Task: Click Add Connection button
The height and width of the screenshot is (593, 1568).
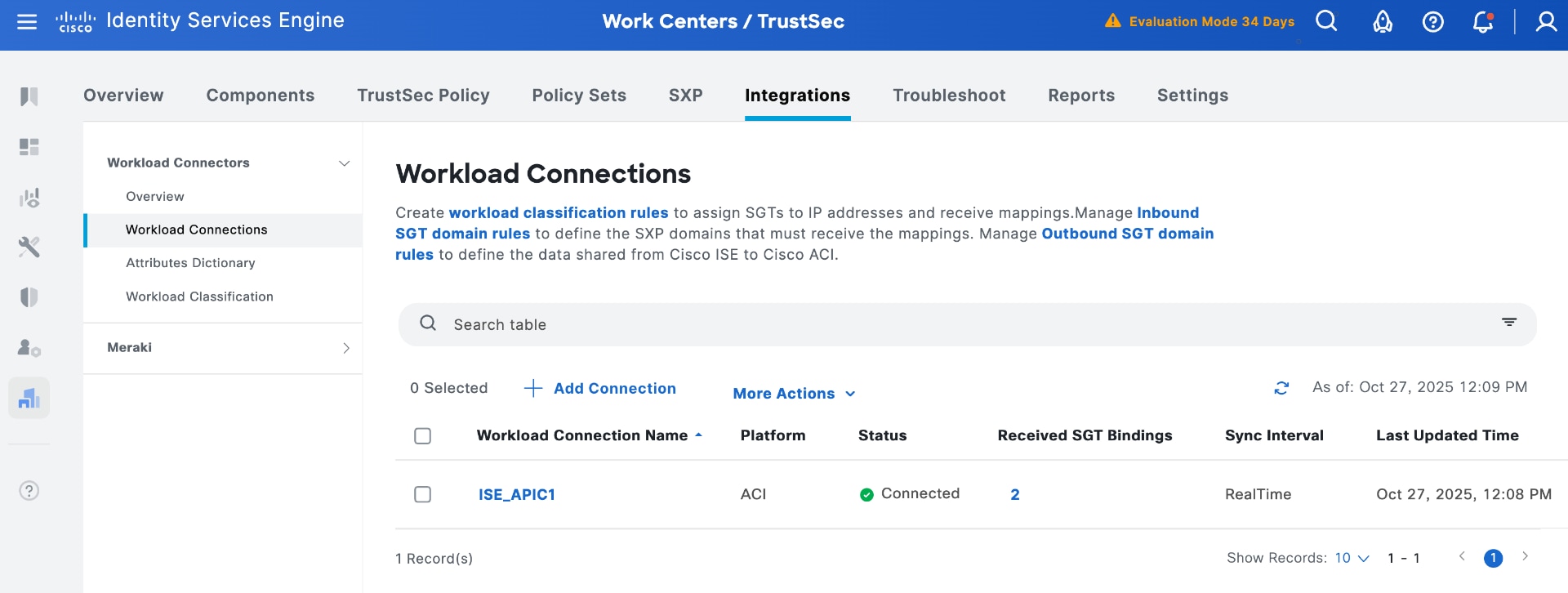Action: click(x=600, y=389)
